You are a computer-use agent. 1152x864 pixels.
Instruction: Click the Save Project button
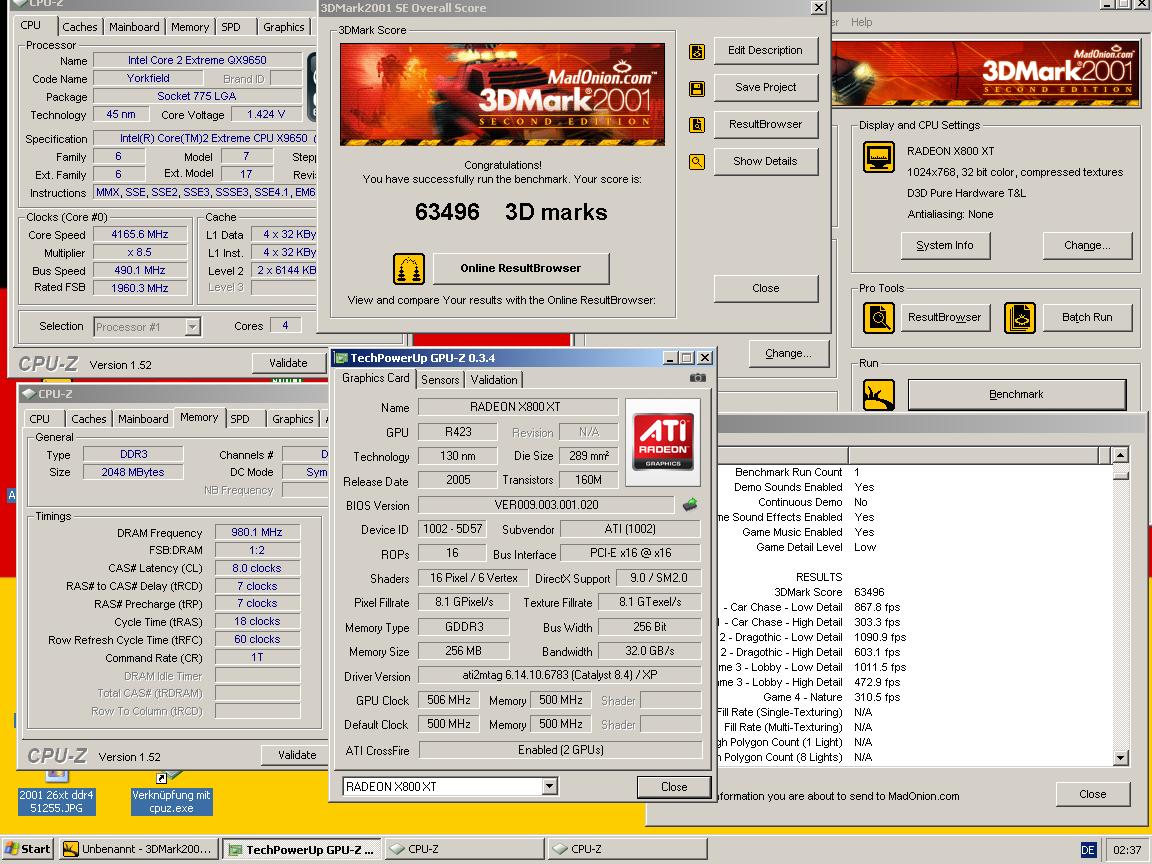click(766, 87)
